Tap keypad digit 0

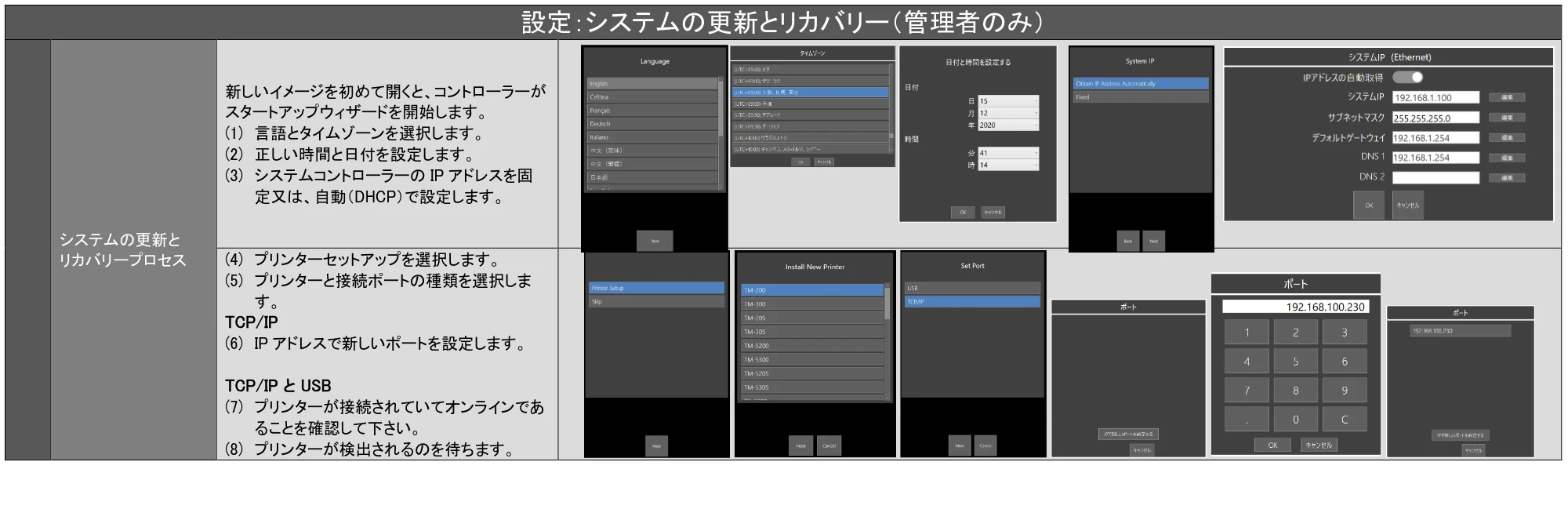[x=1296, y=420]
